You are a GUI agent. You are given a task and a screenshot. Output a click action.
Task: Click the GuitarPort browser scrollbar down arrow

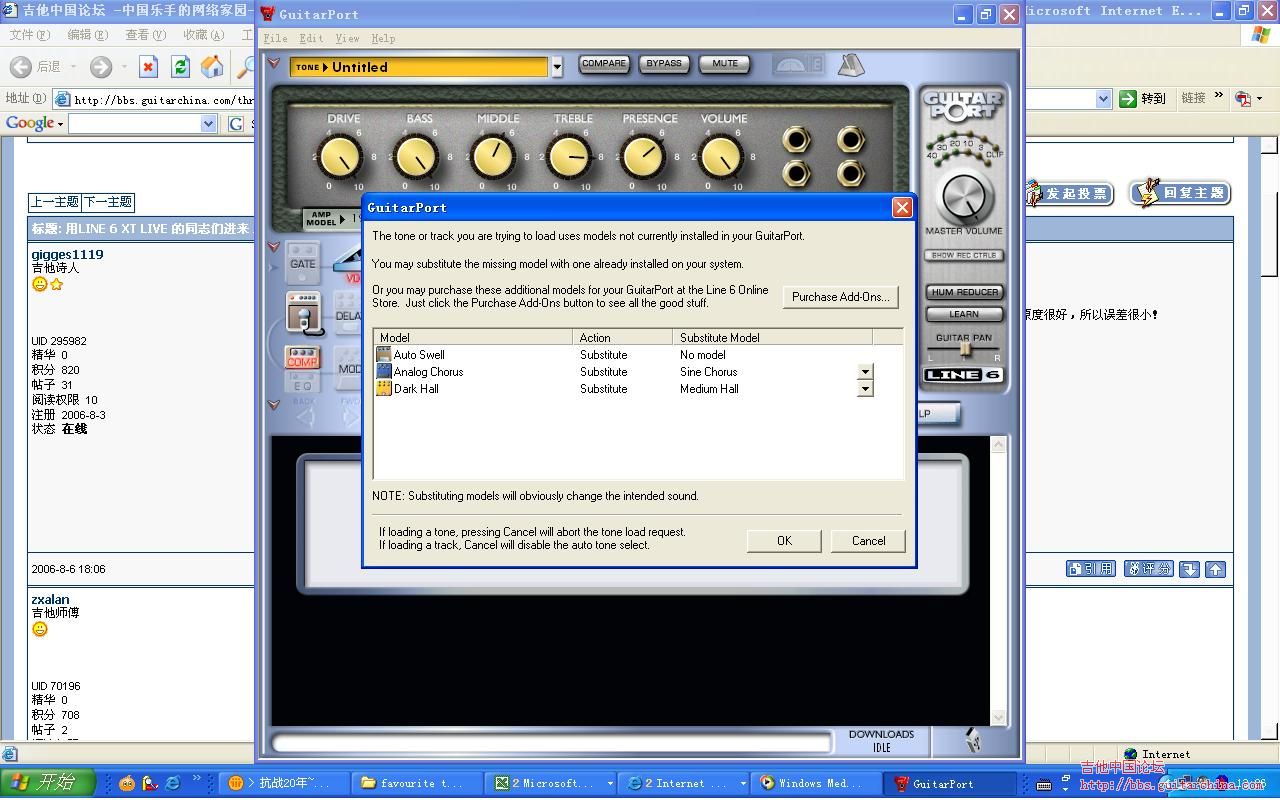[998, 718]
